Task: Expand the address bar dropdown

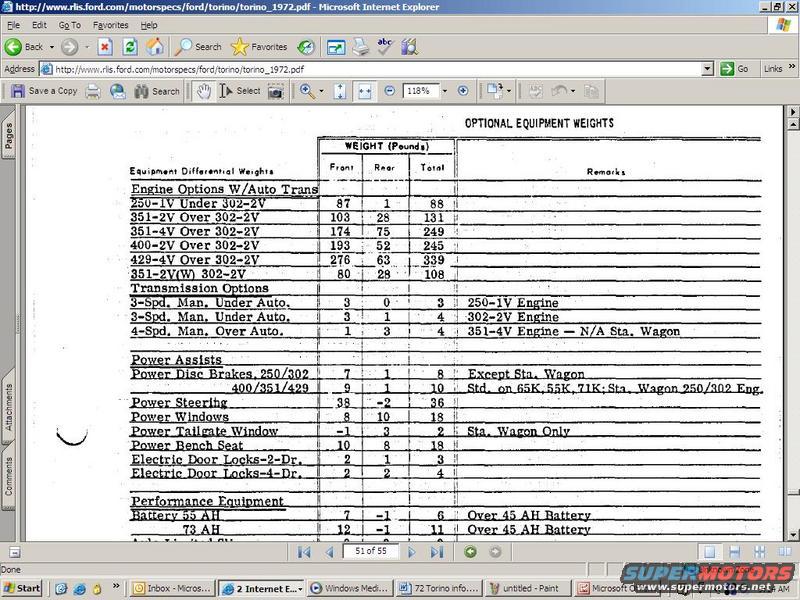Action: tap(707, 69)
